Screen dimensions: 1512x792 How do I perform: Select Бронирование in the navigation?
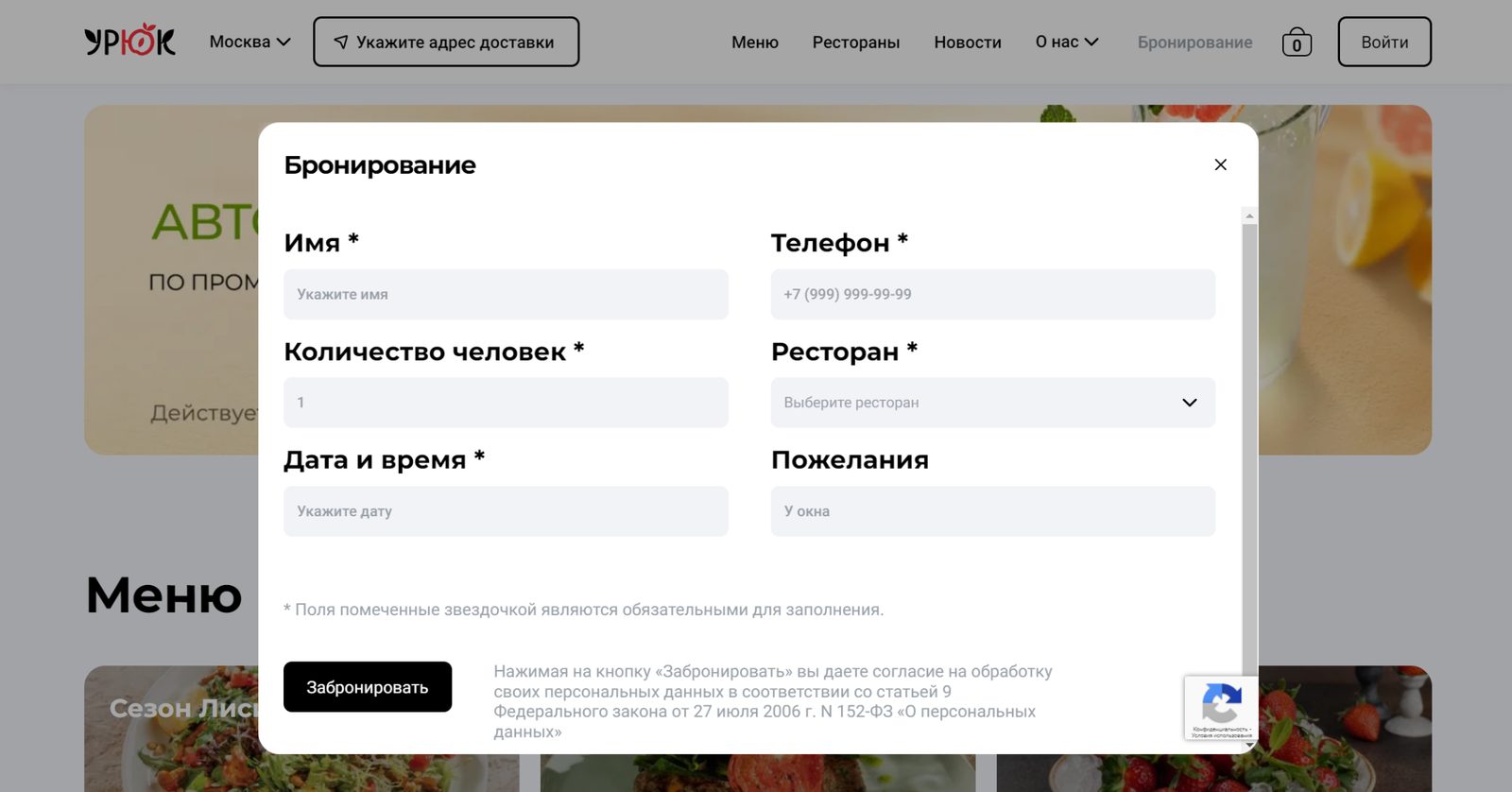pyautogui.click(x=1194, y=43)
